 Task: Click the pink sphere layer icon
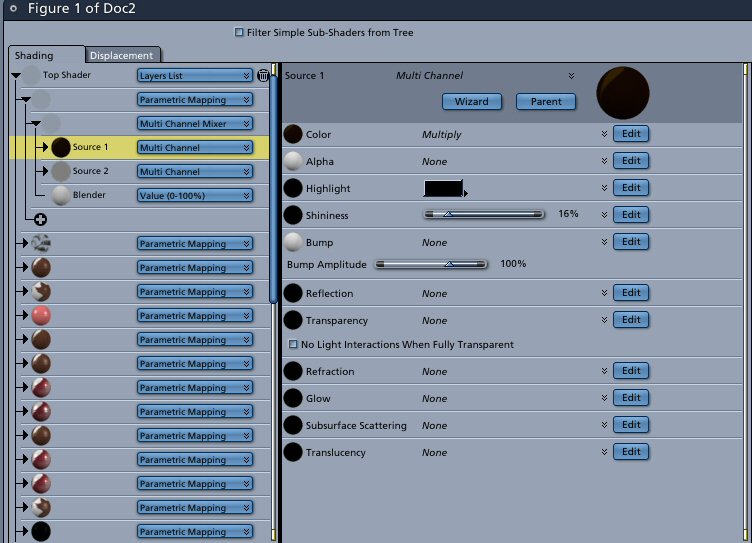pyautogui.click(x=41, y=315)
